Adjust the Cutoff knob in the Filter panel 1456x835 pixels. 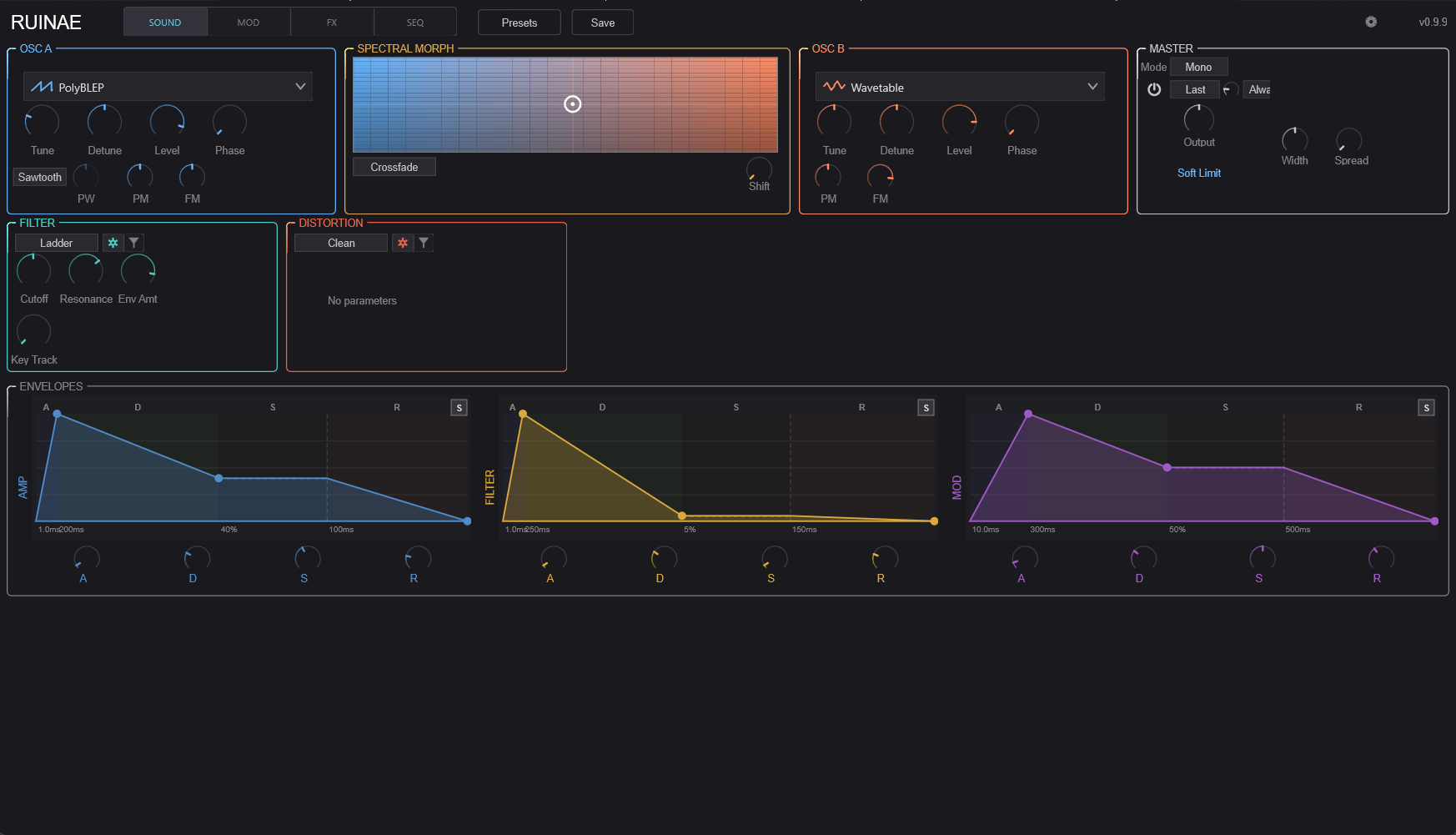click(33, 270)
